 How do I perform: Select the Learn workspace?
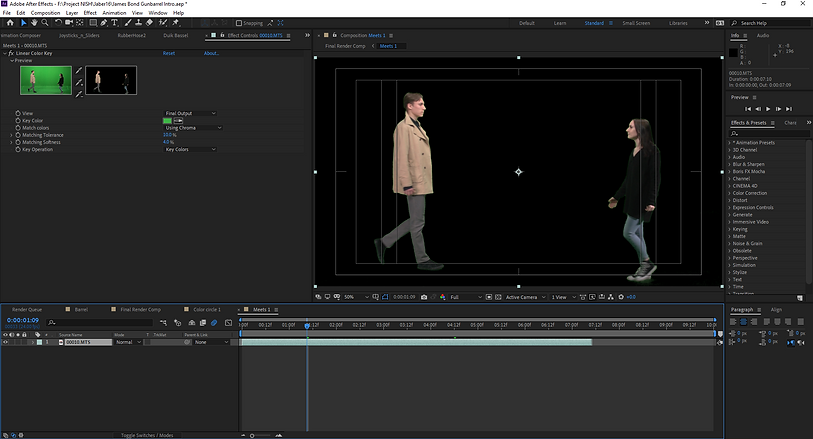coord(560,23)
